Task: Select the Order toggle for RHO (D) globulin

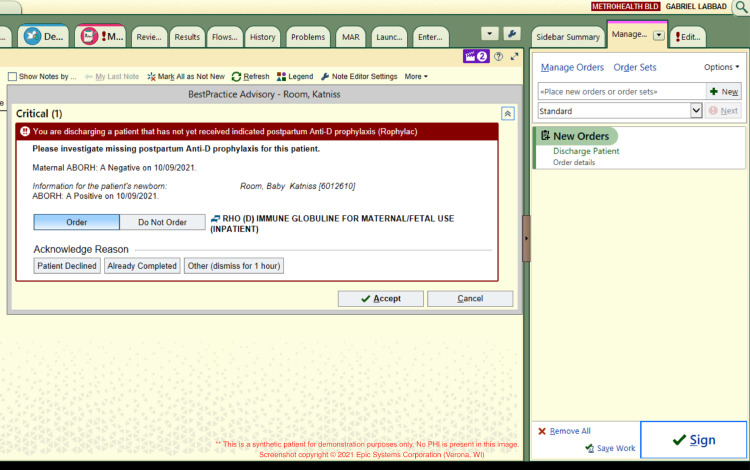Action: pyautogui.click(x=76, y=222)
